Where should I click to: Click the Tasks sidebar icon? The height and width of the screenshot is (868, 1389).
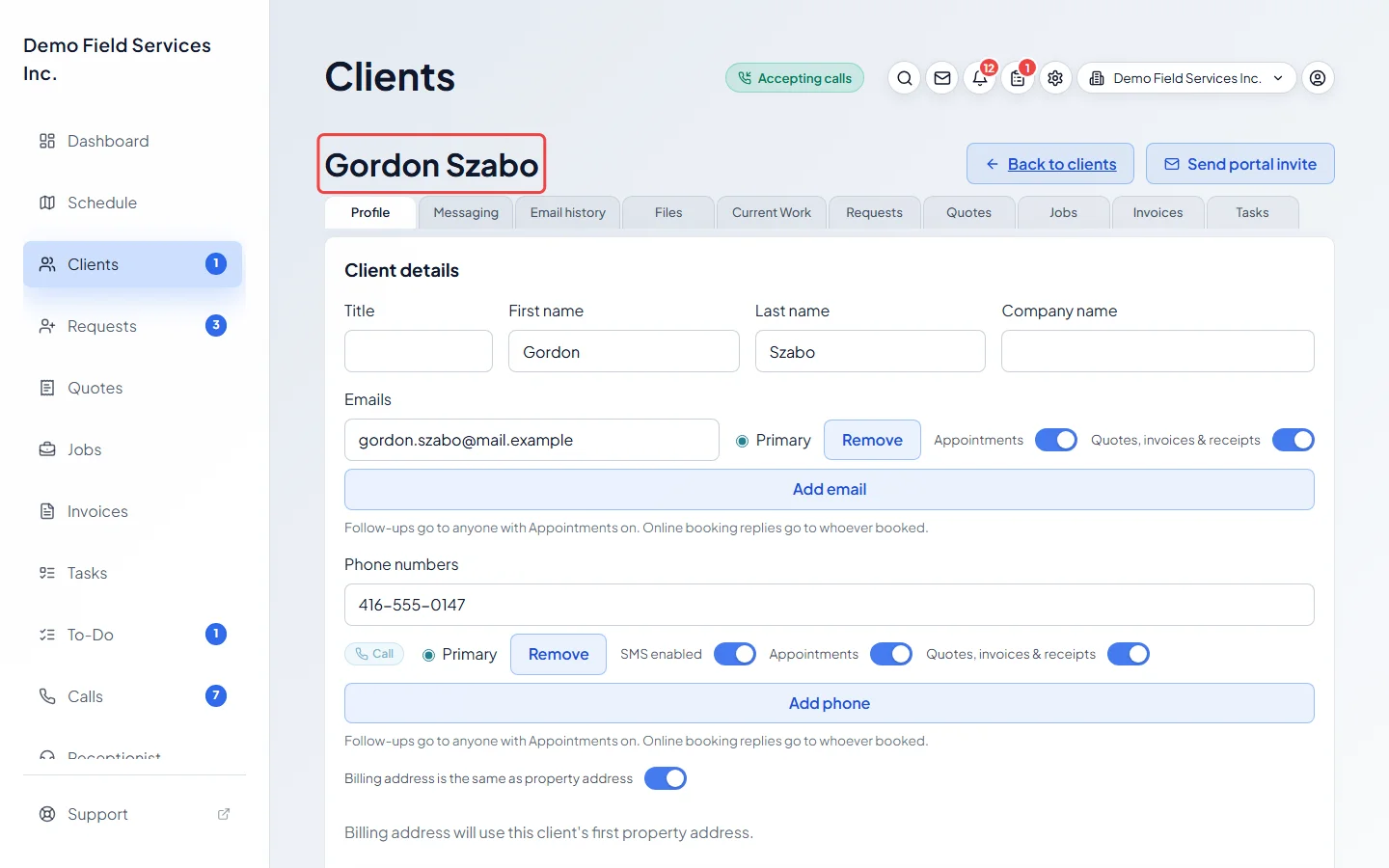[47, 573]
